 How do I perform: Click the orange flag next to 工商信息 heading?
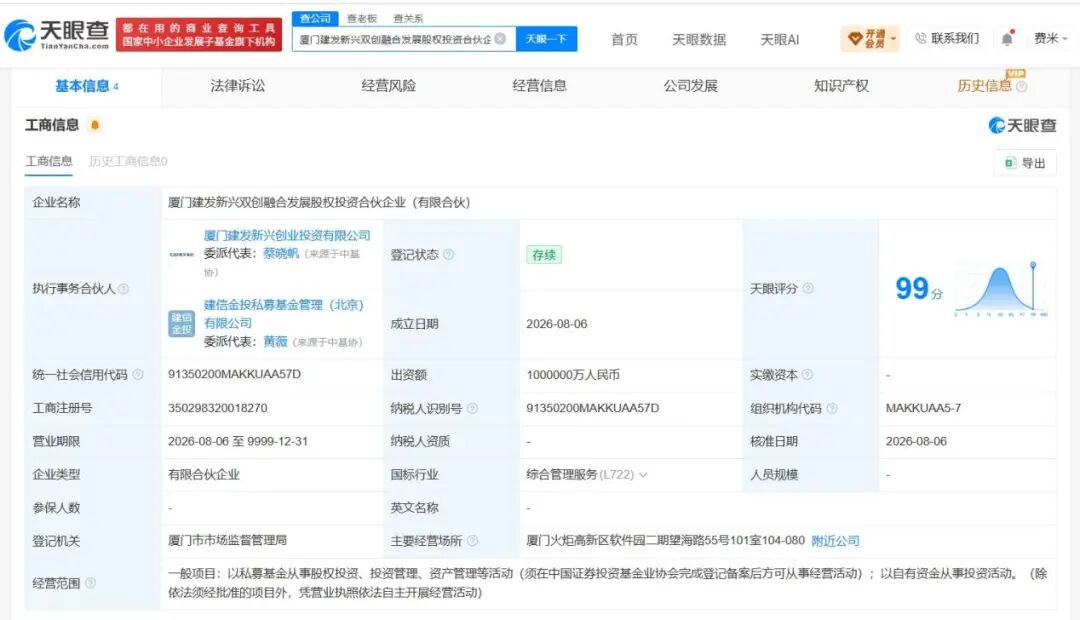tap(95, 125)
